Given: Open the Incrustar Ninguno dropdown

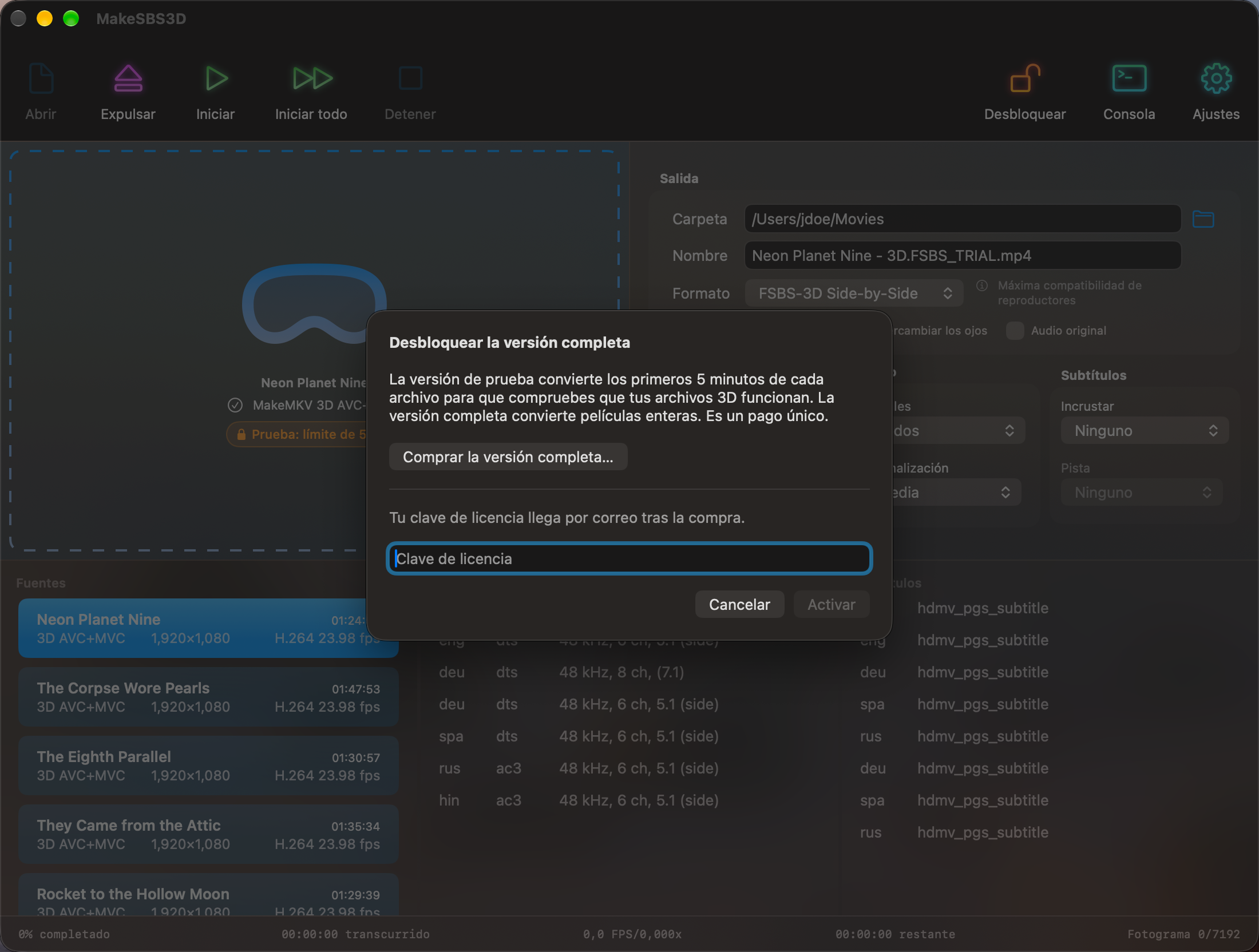Looking at the screenshot, I should tap(1145, 431).
